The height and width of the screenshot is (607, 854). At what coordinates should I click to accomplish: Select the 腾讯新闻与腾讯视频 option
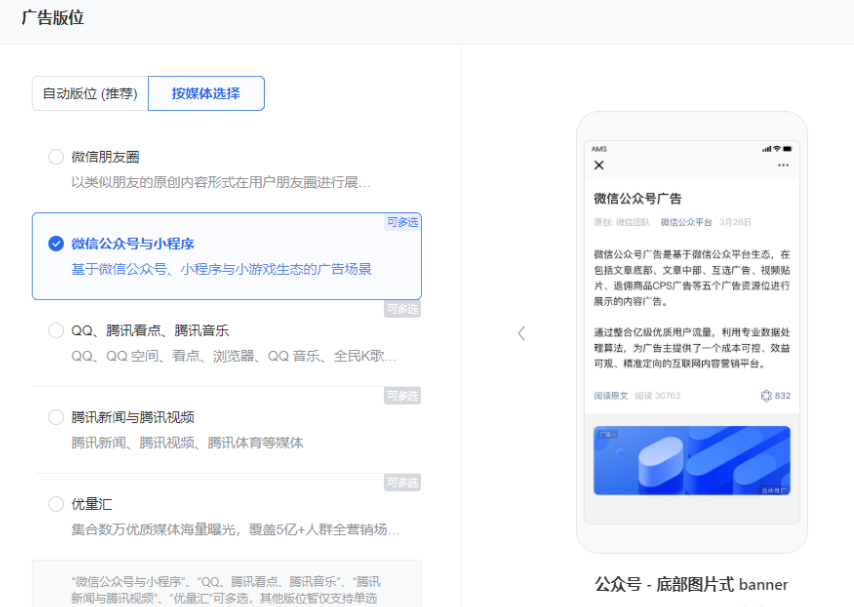56,416
